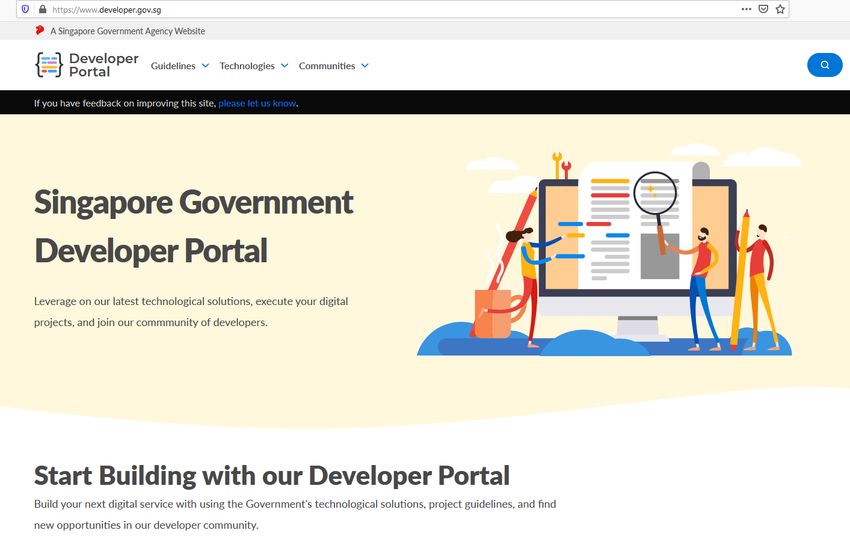Click the Save to Pocket icon
The image size is (850, 536).
(763, 9)
